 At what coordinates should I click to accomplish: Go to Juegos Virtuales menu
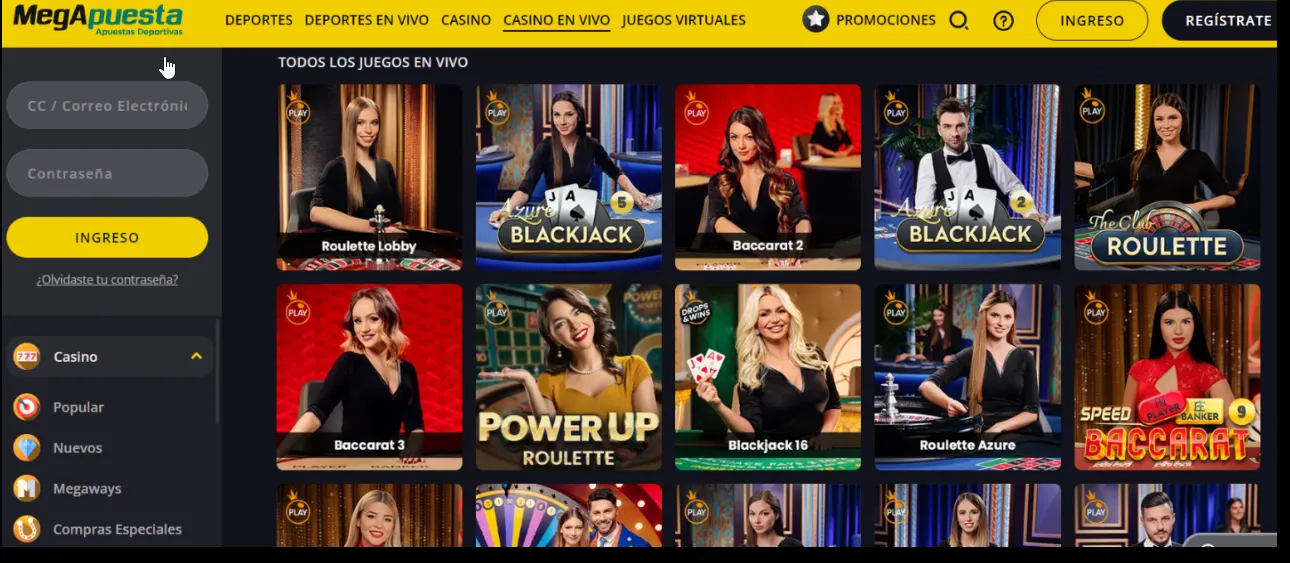tap(684, 20)
